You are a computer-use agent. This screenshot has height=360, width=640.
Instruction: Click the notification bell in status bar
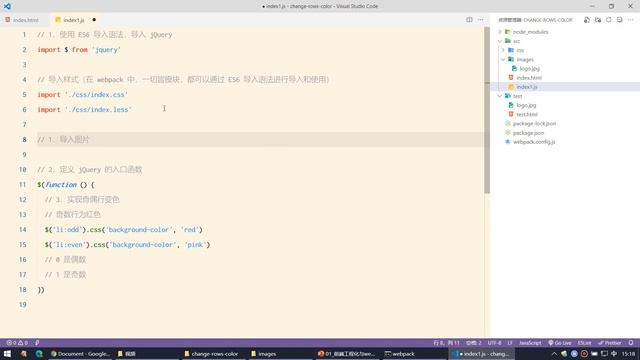(x=631, y=343)
